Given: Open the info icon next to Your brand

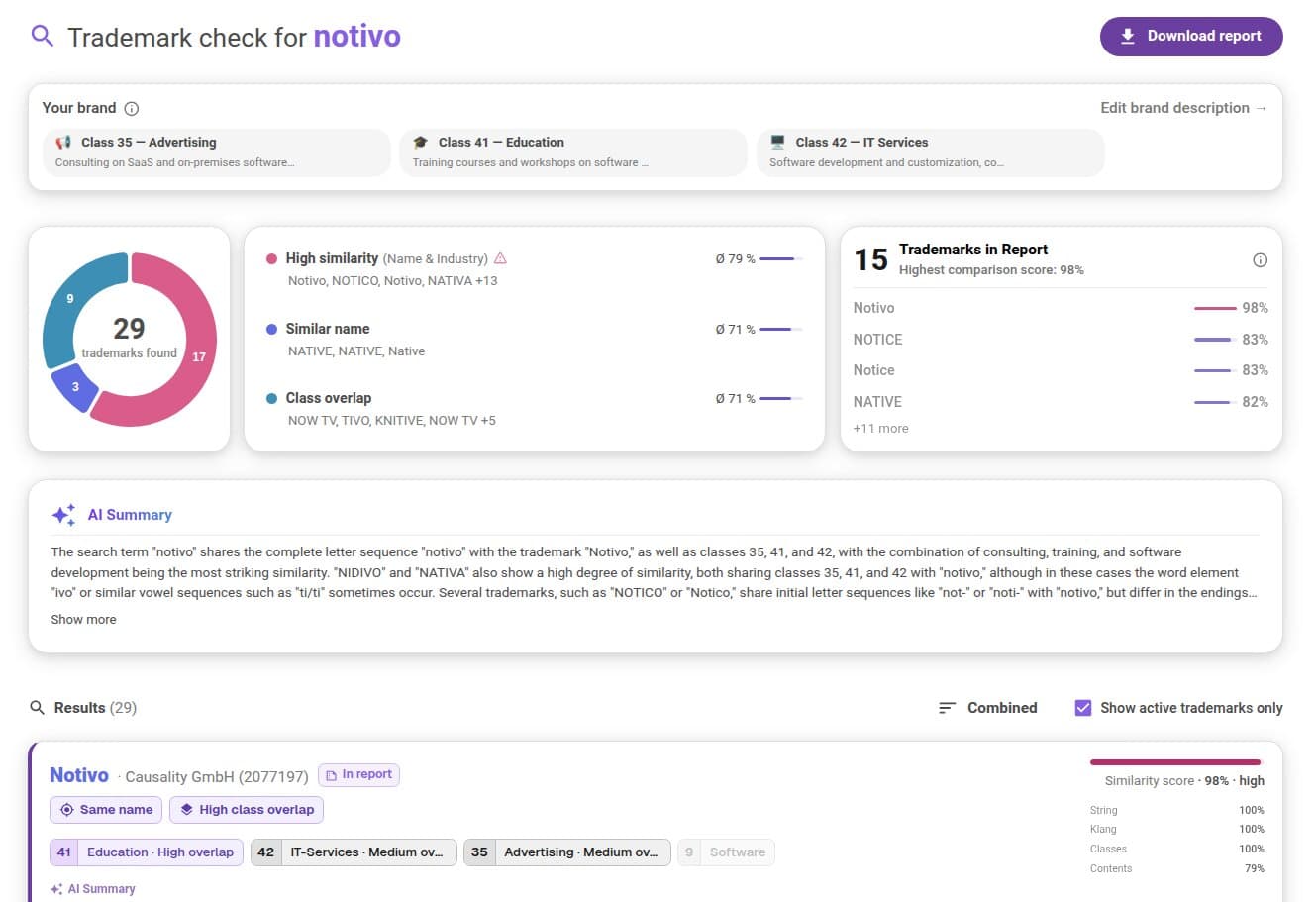Looking at the screenshot, I should tap(132, 108).
